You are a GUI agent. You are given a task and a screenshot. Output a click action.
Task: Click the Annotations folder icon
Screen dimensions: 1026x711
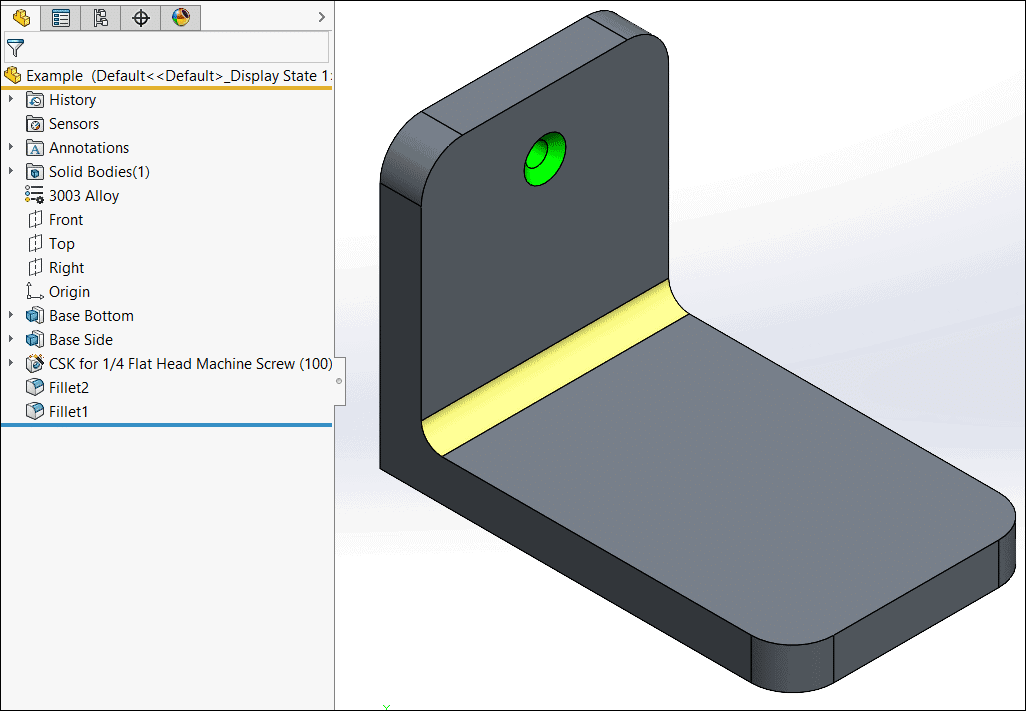pyautogui.click(x=35, y=148)
